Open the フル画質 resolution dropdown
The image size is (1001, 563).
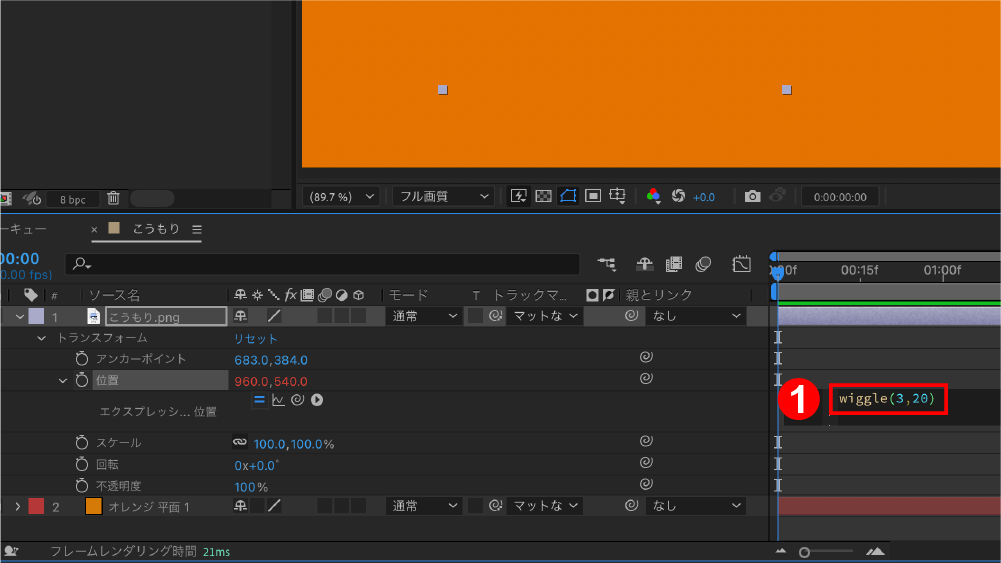(x=443, y=197)
